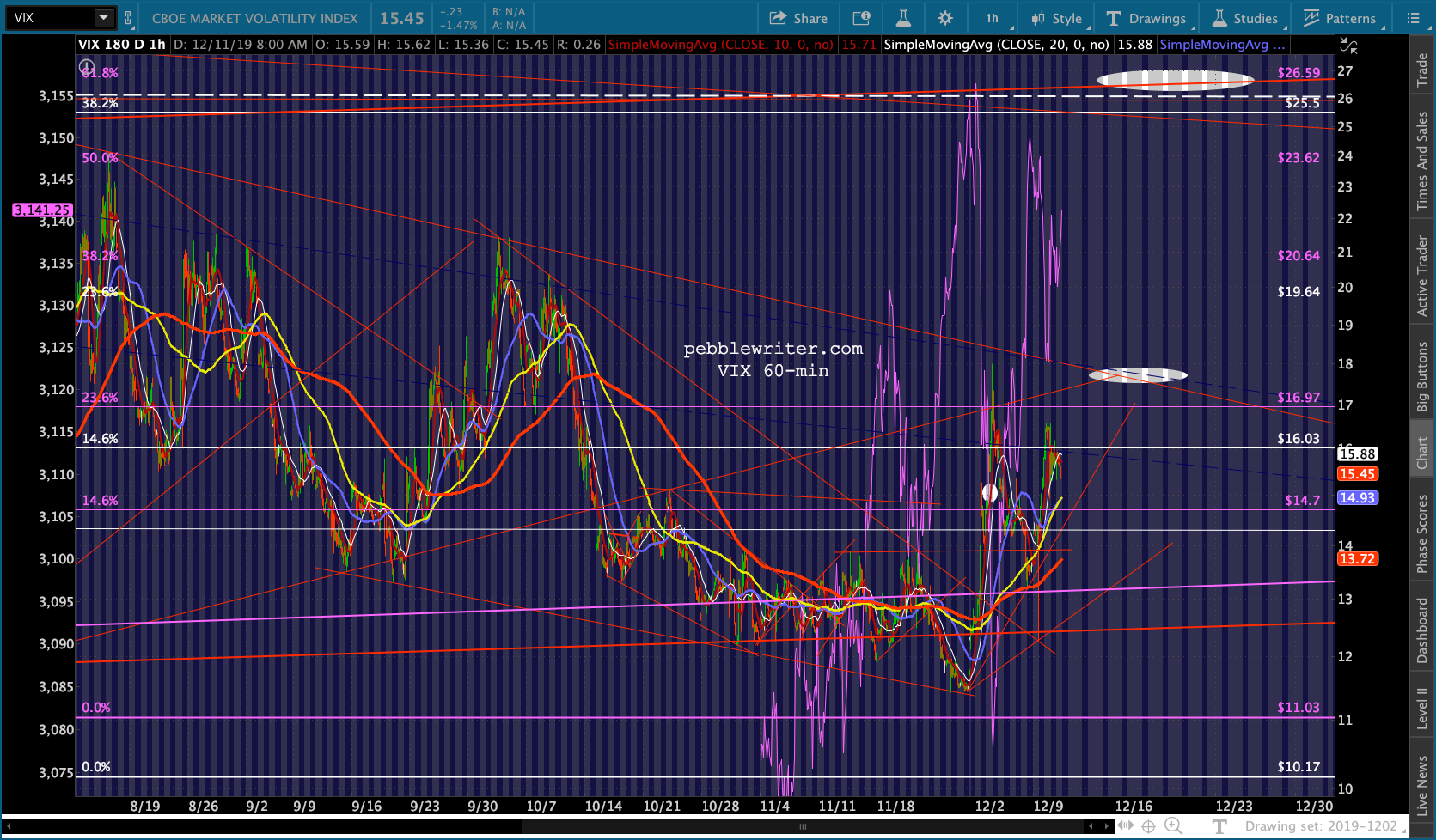1436x840 pixels.
Task: Click the VIX symbol input field
Action: (x=50, y=18)
